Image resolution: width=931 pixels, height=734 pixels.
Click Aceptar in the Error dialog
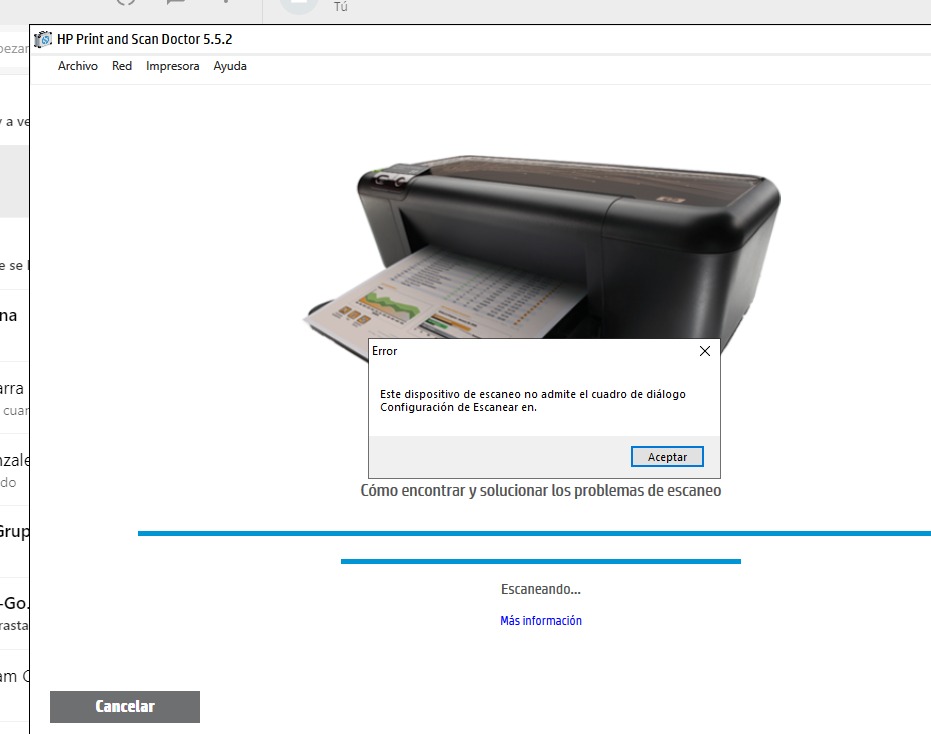667,457
